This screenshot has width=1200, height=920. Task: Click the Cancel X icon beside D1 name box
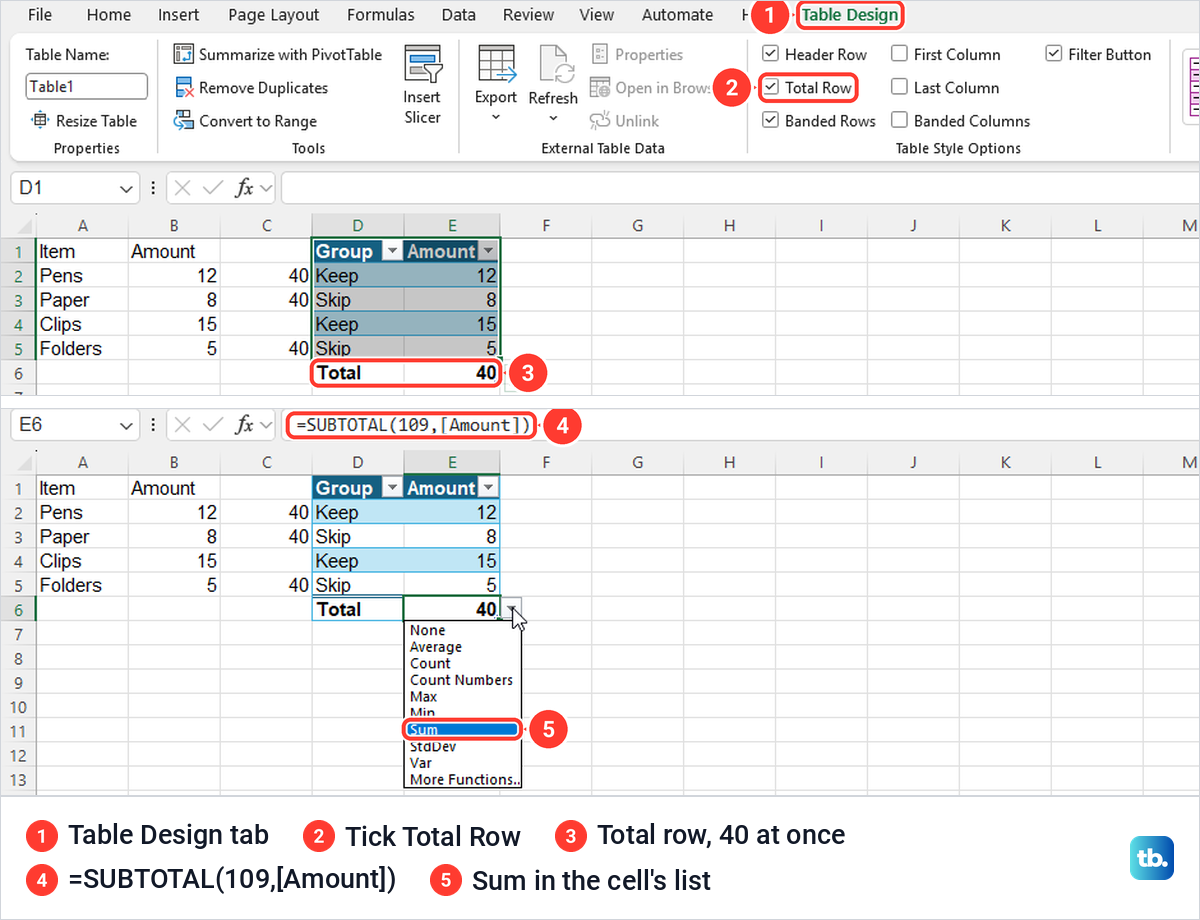click(183, 188)
